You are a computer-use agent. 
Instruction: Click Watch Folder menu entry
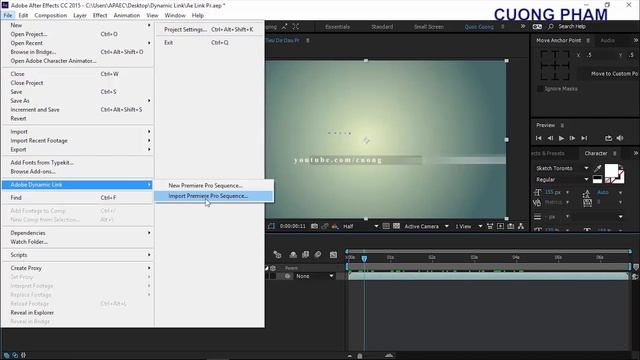(x=77, y=242)
